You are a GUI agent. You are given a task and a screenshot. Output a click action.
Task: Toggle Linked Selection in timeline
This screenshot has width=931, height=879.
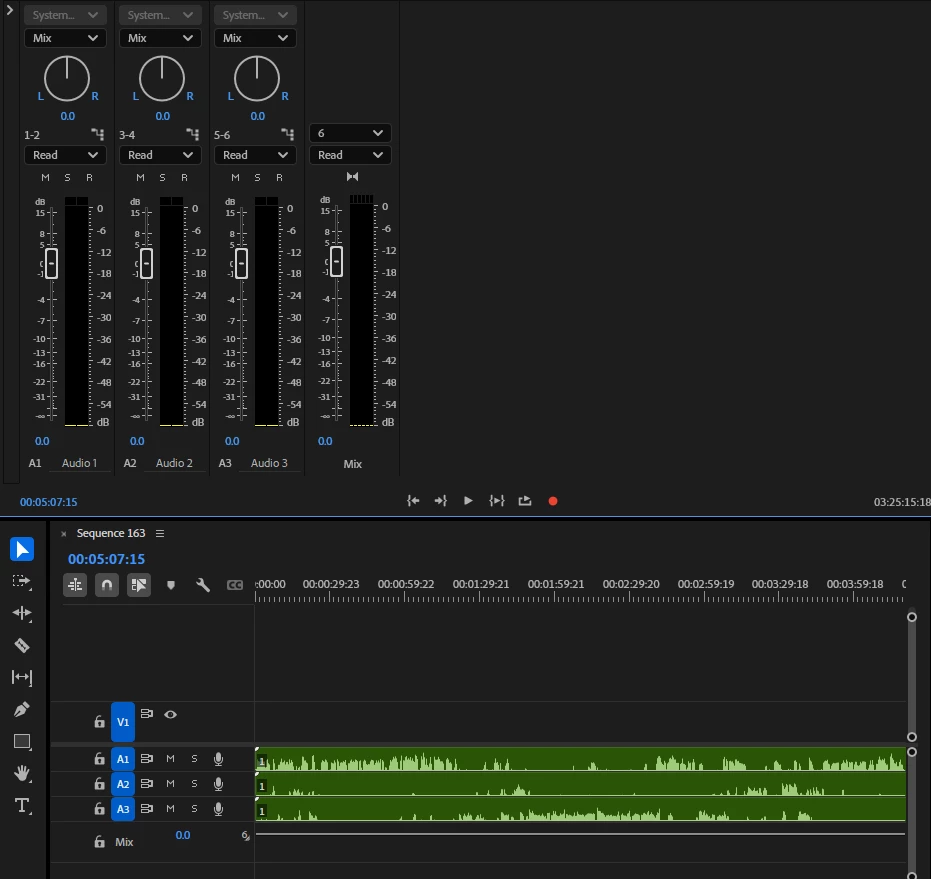139,585
